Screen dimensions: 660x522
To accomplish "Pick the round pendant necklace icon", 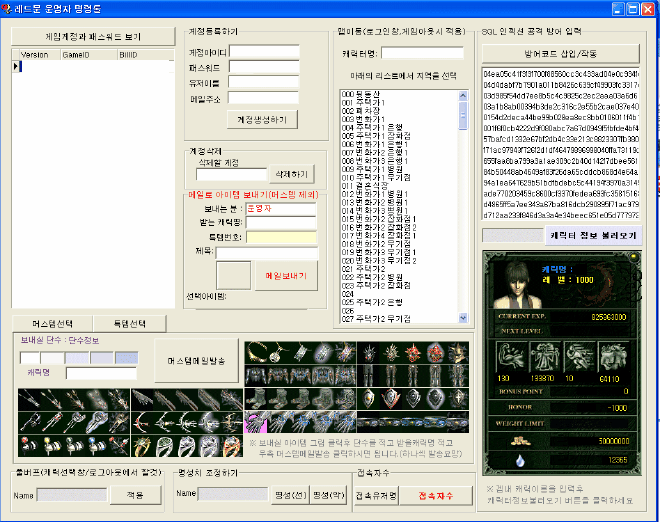I will 278,352.
